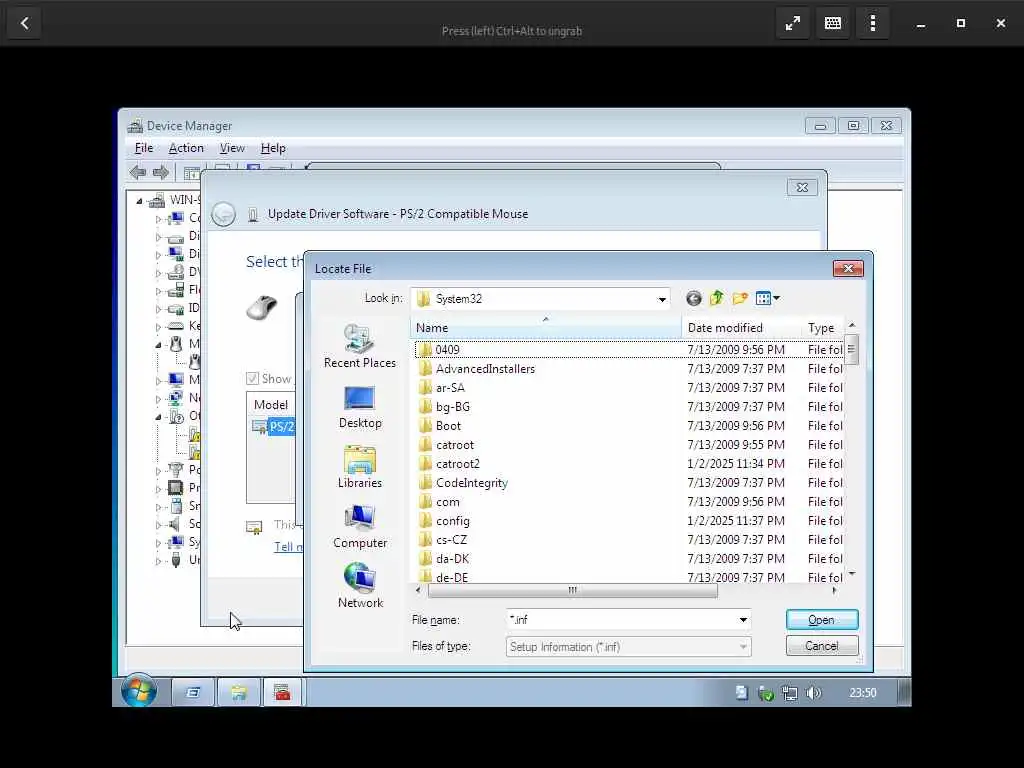Click the Open button
This screenshot has height=768, width=1024.
[822, 620]
